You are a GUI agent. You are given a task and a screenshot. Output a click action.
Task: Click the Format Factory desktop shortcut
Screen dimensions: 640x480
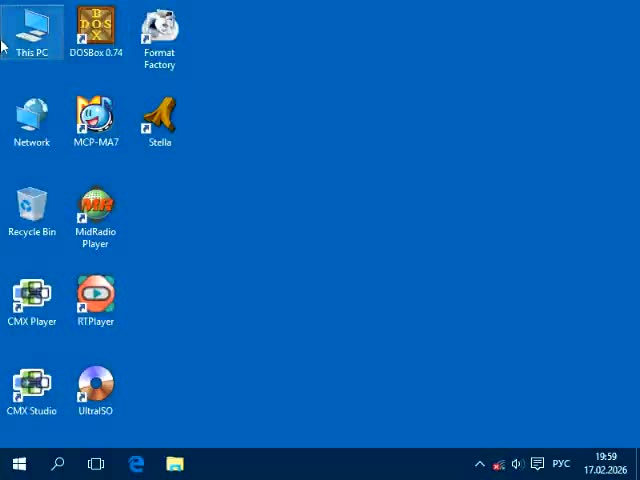pos(159,29)
